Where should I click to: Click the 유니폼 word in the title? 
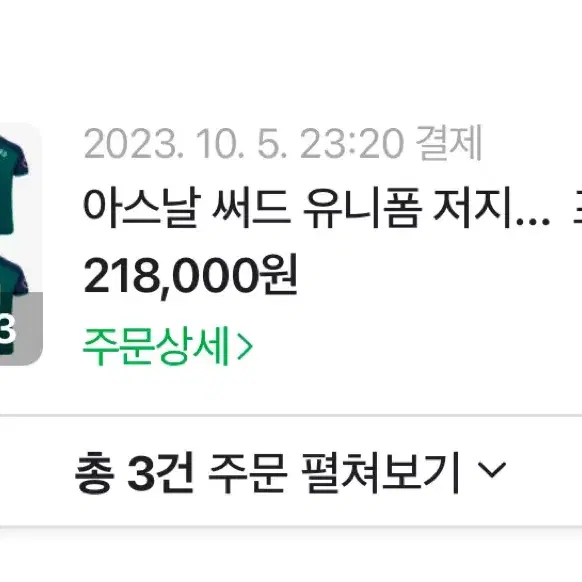click(362, 208)
